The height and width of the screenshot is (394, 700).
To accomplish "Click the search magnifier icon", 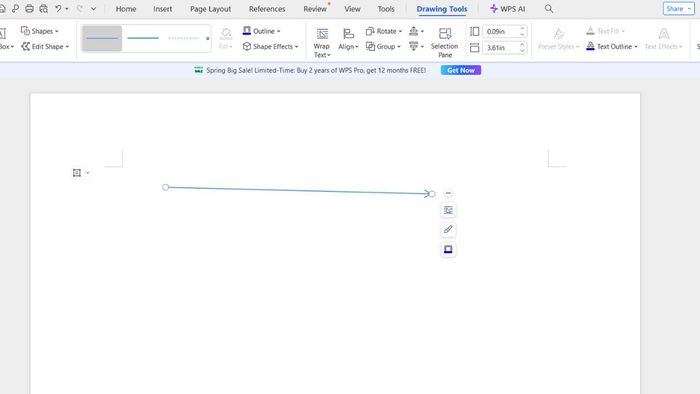I will point(549,8).
